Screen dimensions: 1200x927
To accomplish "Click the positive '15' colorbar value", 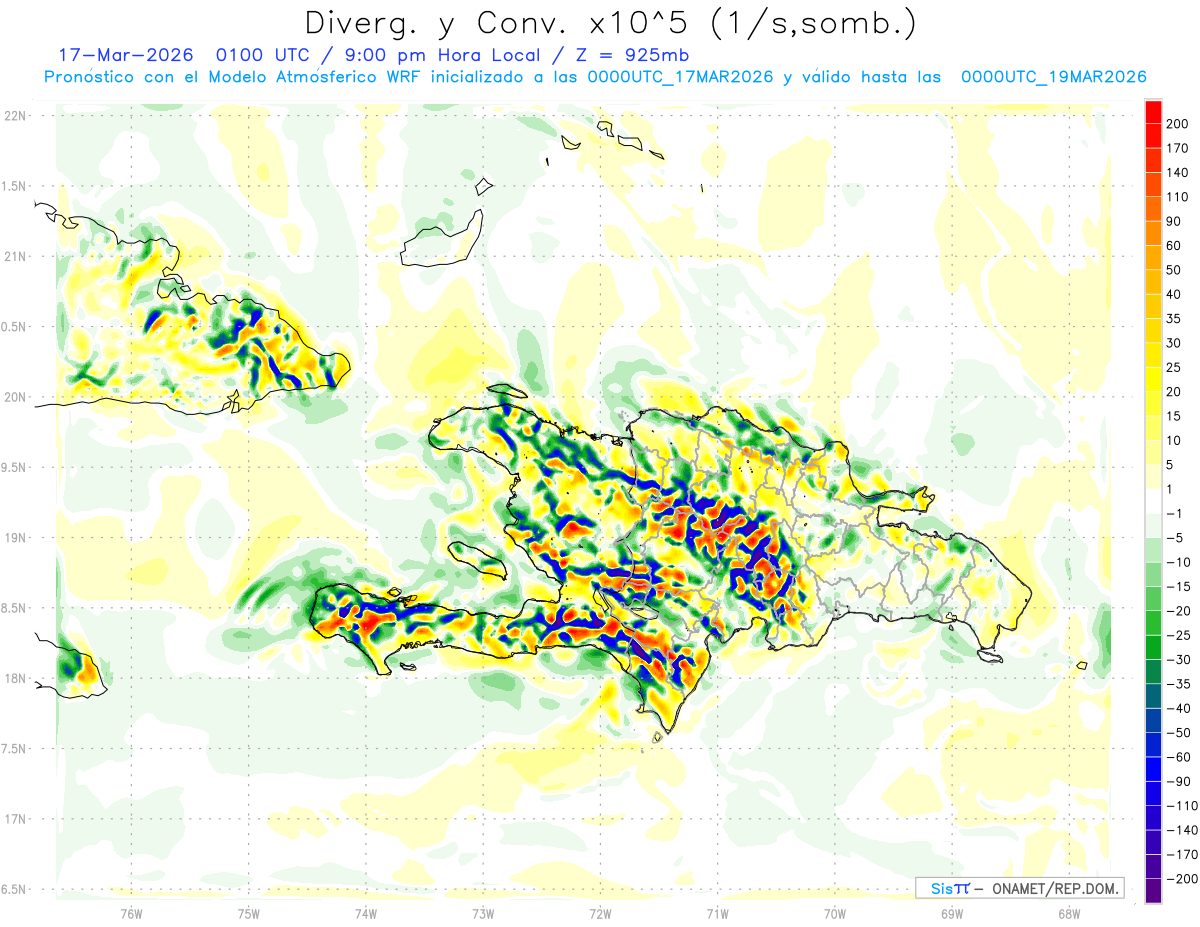I will click(x=1174, y=416).
